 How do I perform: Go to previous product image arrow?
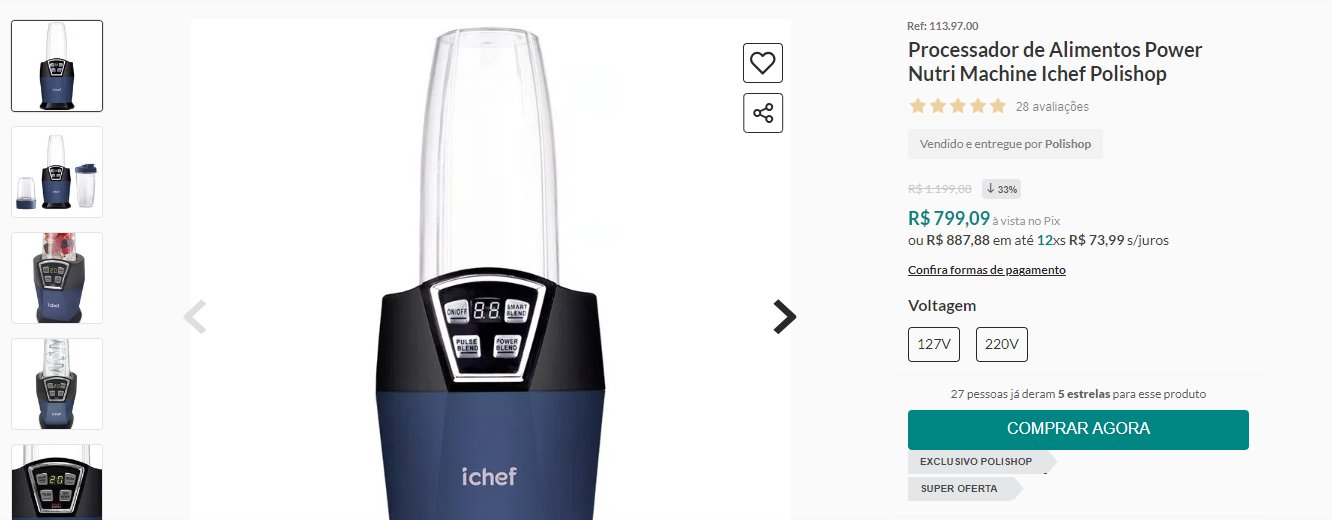coord(195,317)
